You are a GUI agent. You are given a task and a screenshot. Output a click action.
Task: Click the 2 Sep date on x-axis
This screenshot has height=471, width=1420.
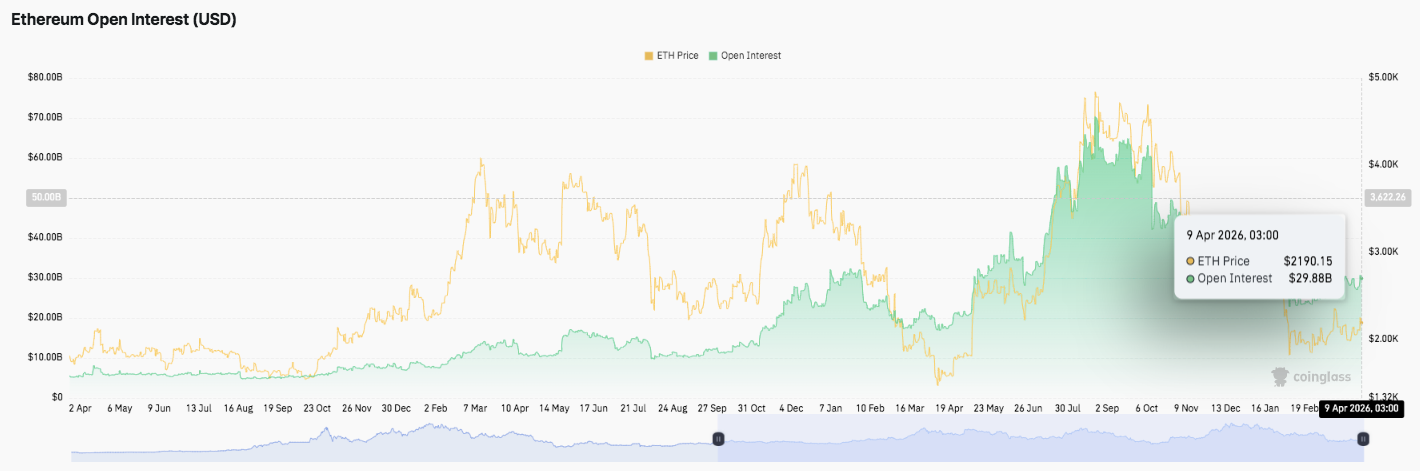point(1106,408)
